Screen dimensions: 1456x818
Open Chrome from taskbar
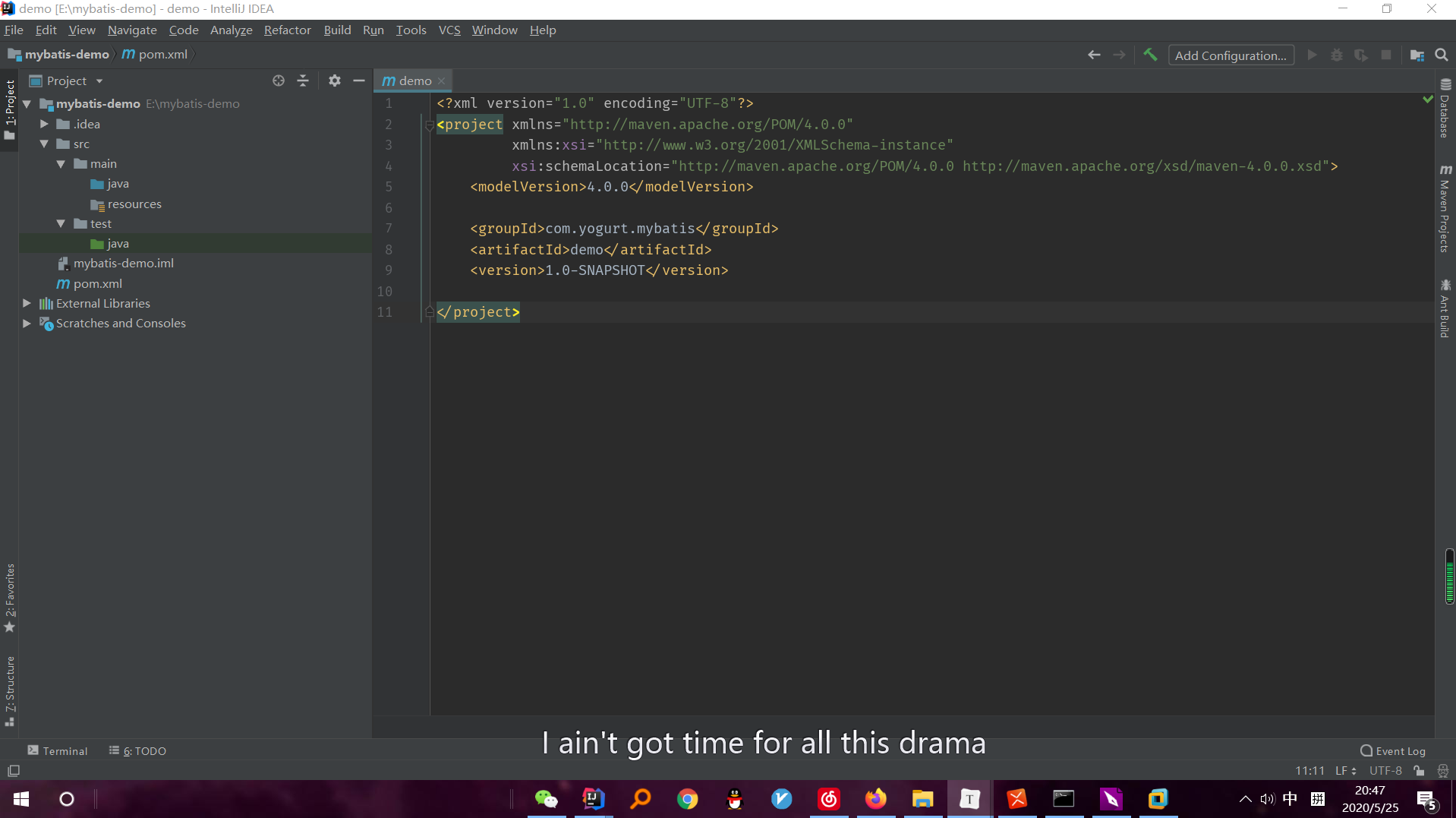click(x=688, y=799)
